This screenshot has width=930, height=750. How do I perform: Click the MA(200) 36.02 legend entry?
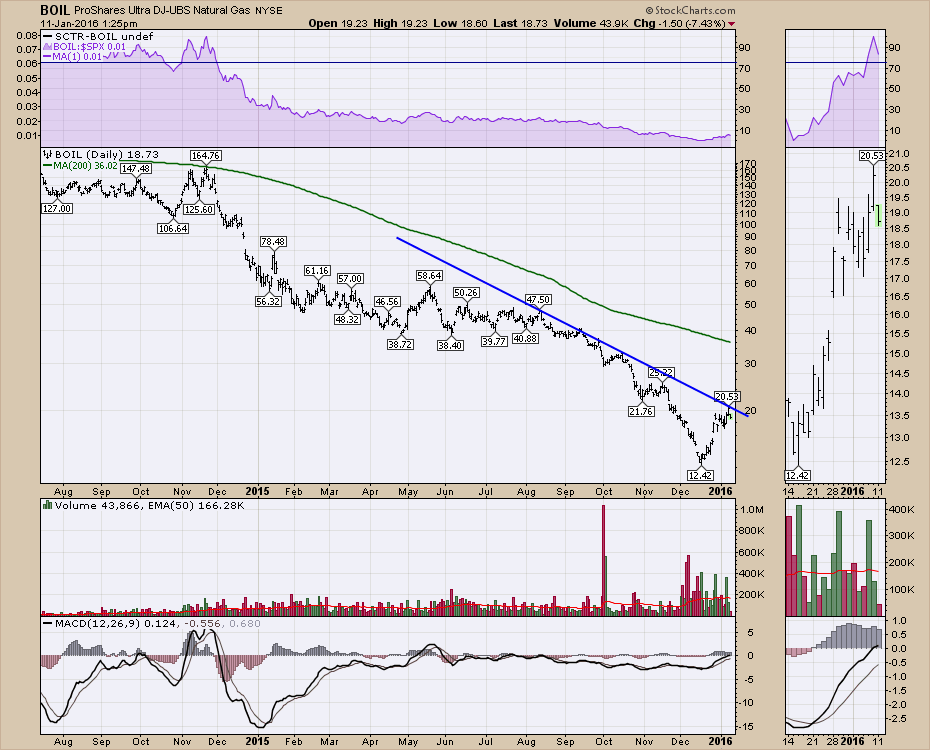[x=80, y=165]
